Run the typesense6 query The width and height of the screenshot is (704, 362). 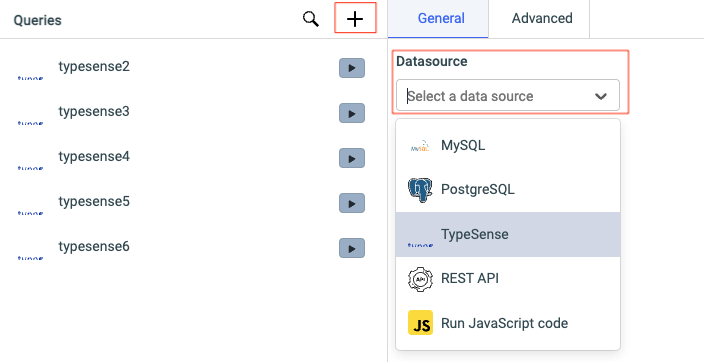[x=352, y=248]
